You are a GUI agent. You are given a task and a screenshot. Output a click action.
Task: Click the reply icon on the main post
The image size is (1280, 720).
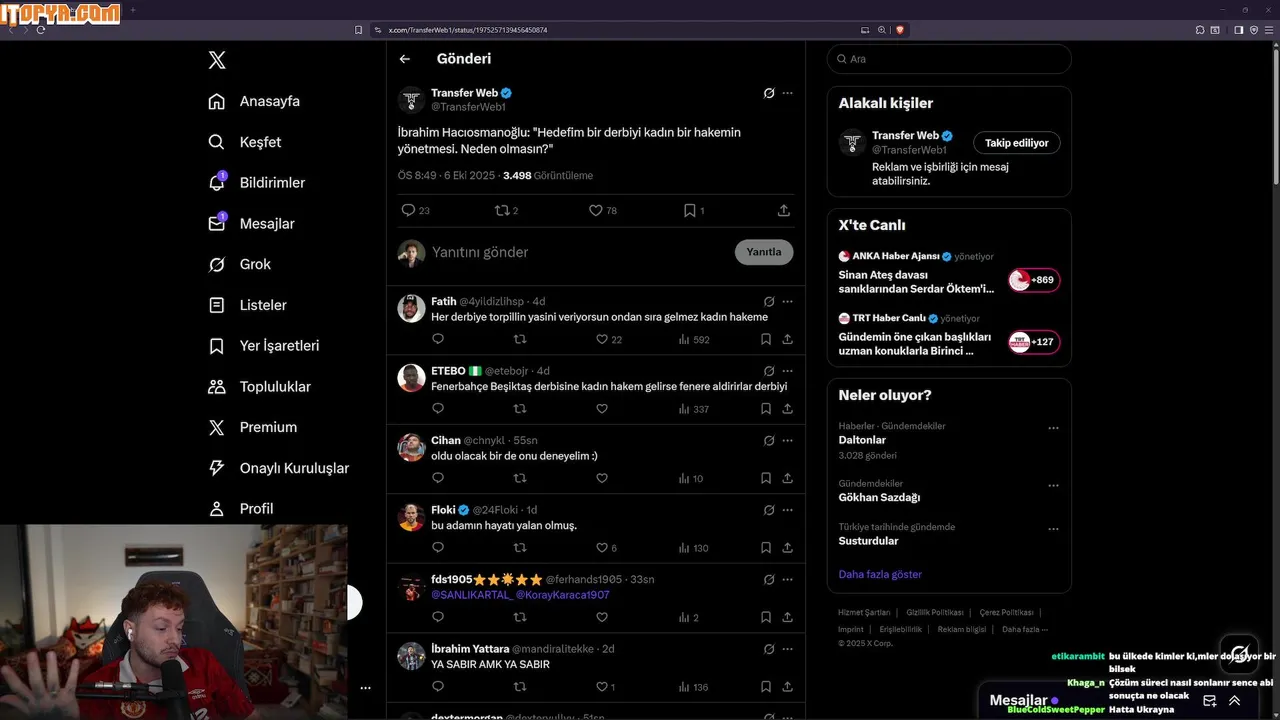click(x=408, y=210)
